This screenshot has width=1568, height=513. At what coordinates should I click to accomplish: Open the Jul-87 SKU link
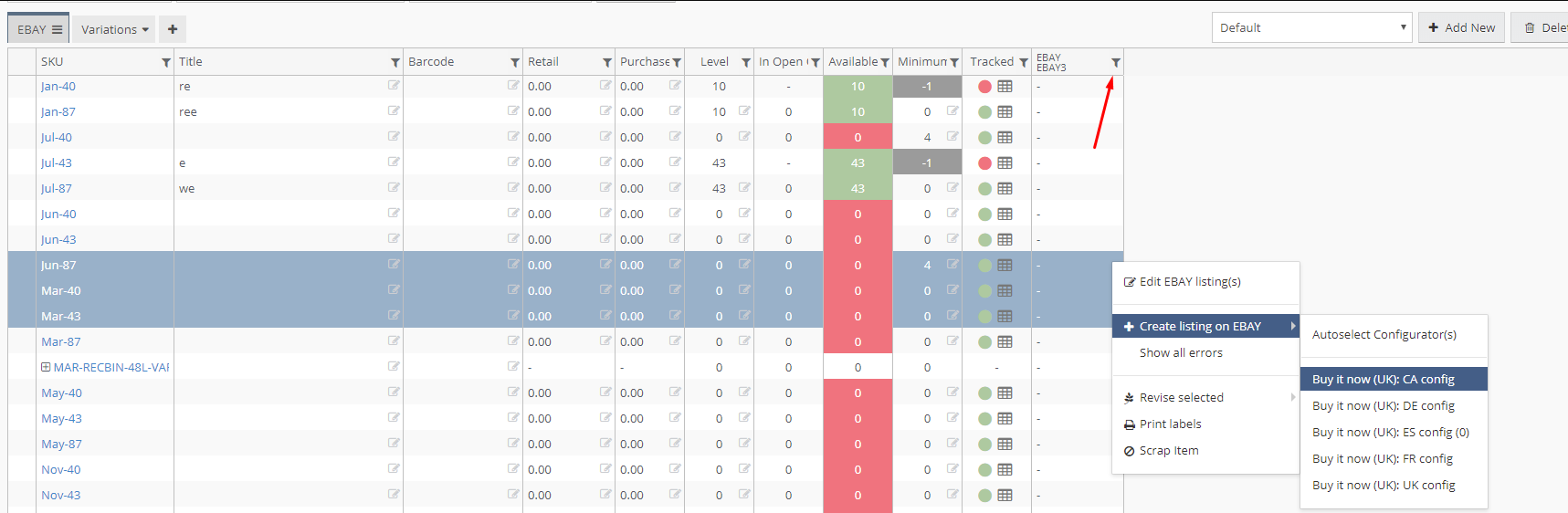click(x=57, y=189)
